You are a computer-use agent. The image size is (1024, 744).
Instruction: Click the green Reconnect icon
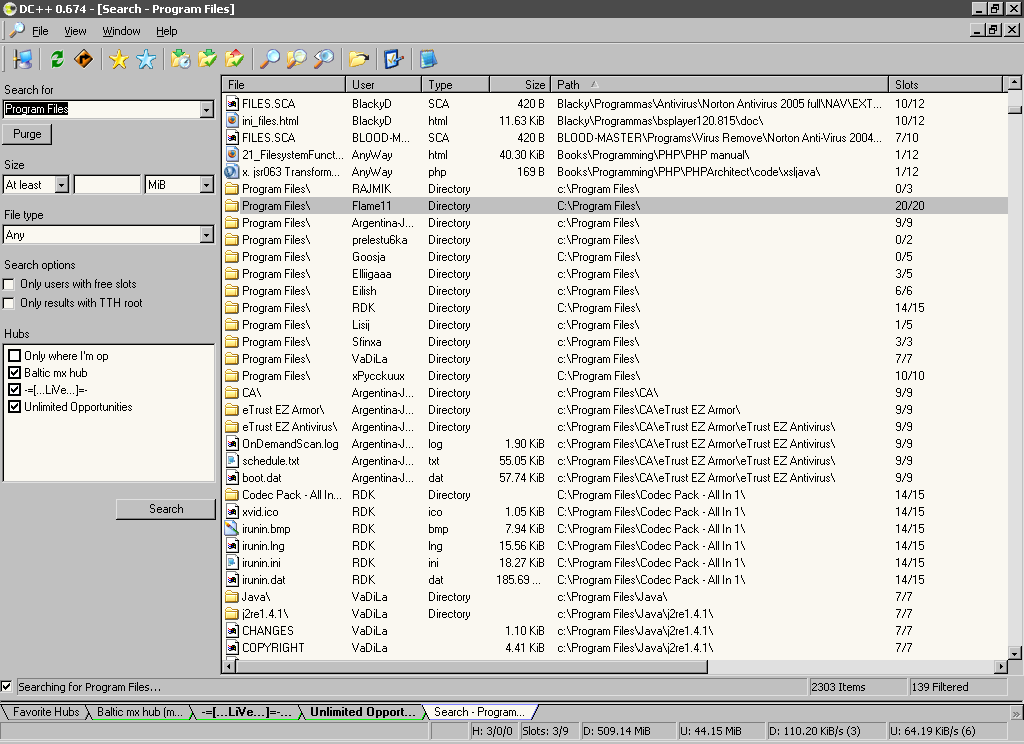coord(57,60)
